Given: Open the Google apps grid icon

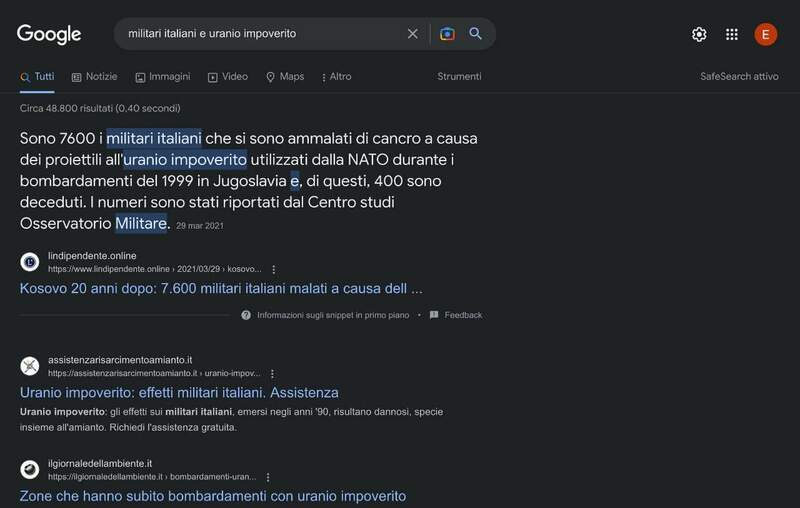Looking at the screenshot, I should point(732,34).
